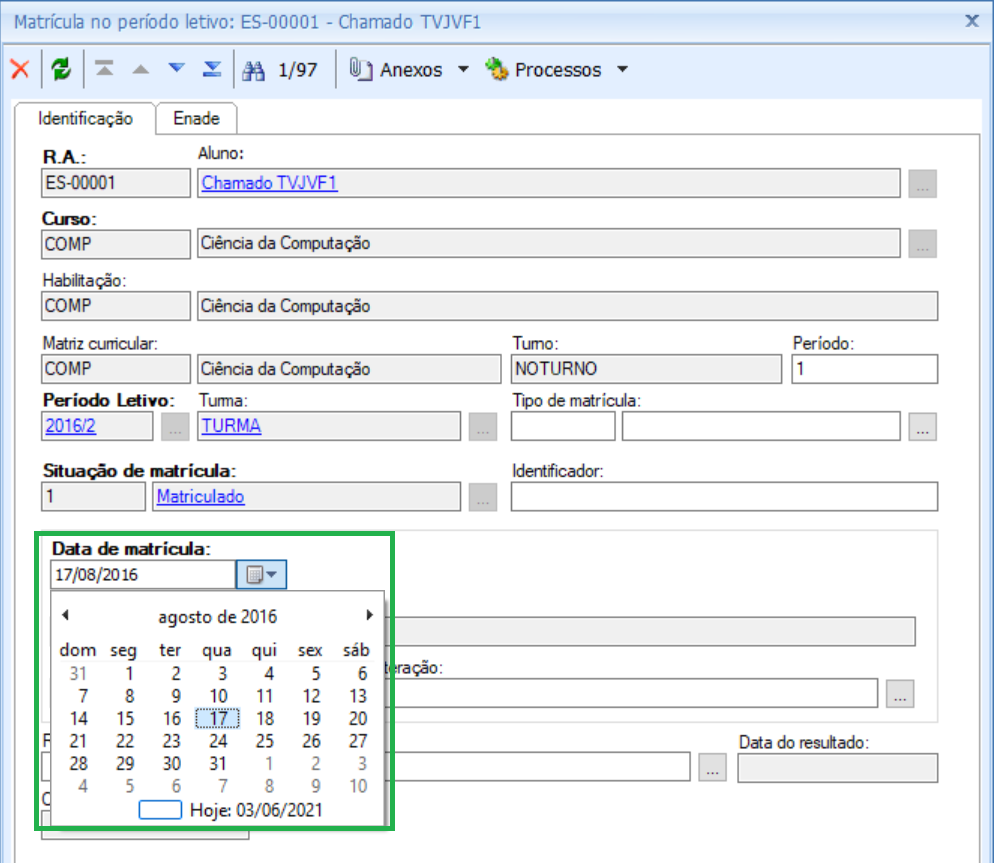Select the Identificação tab
The width and height of the screenshot is (994, 863).
[x=86, y=119]
